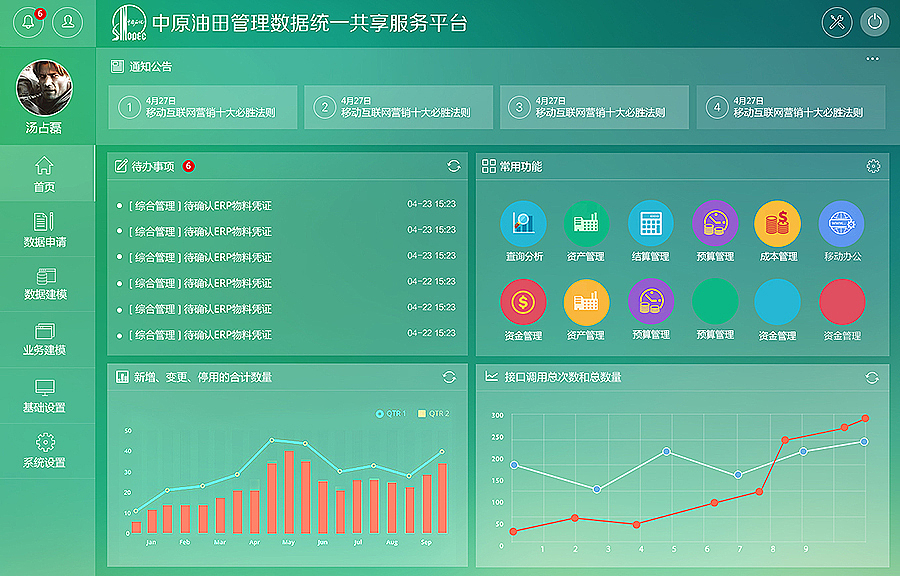
Task: Refresh the 接口调用总次数和总数量 chart
Action: coord(872,377)
